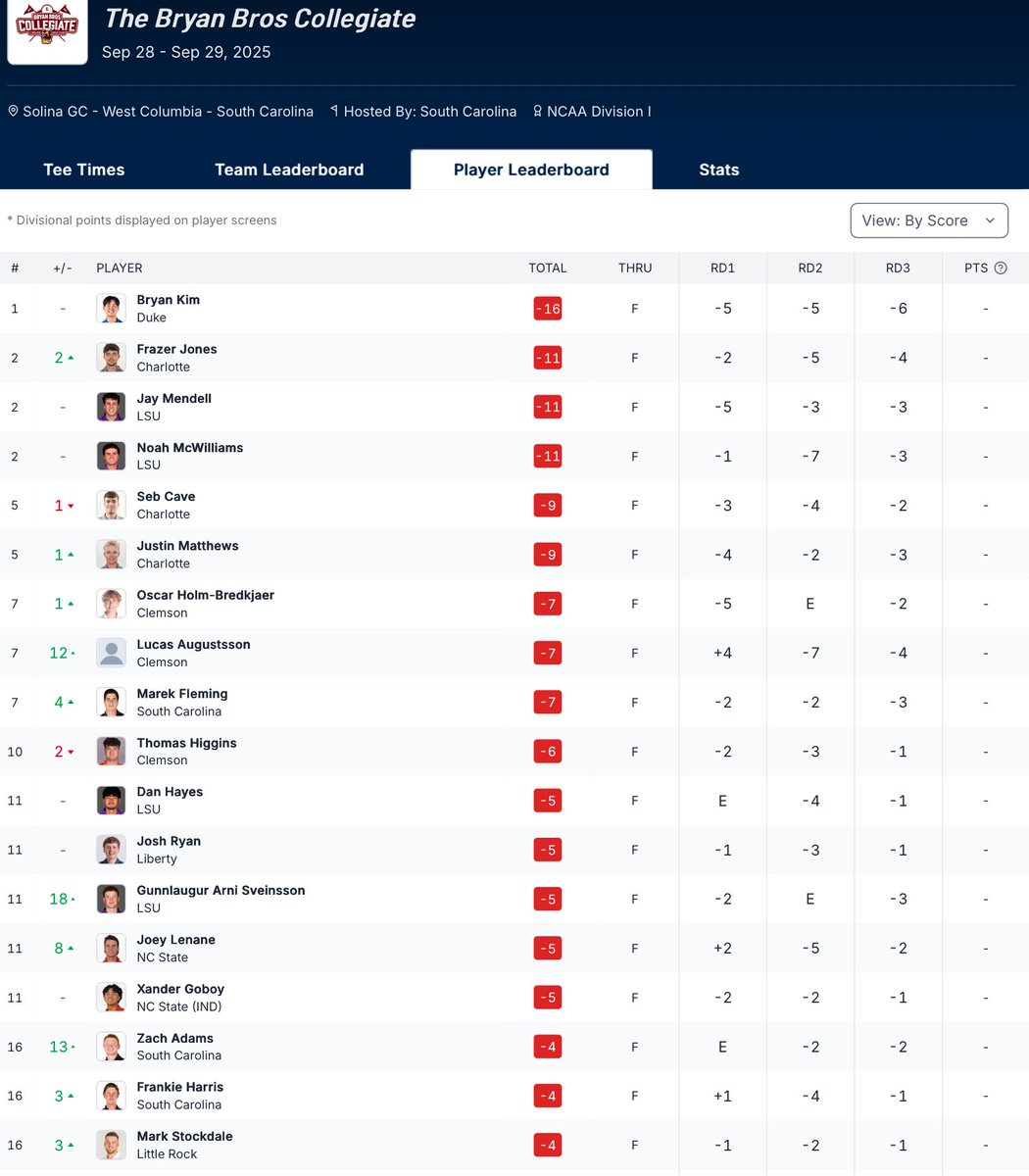This screenshot has width=1029, height=1176.
Task: Click Joey Lenane's name link
Action: coord(175,939)
